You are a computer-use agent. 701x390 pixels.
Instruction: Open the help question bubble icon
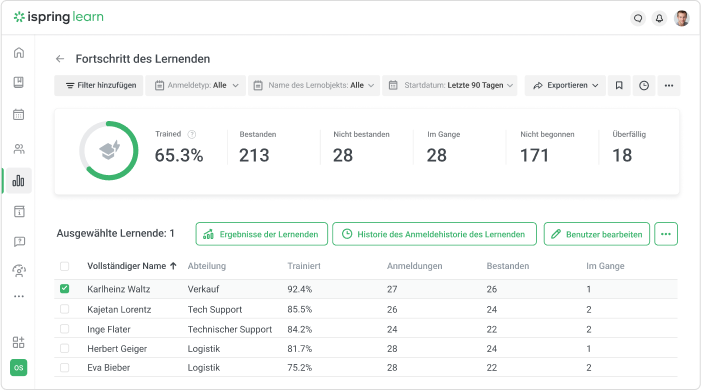click(x=19, y=242)
